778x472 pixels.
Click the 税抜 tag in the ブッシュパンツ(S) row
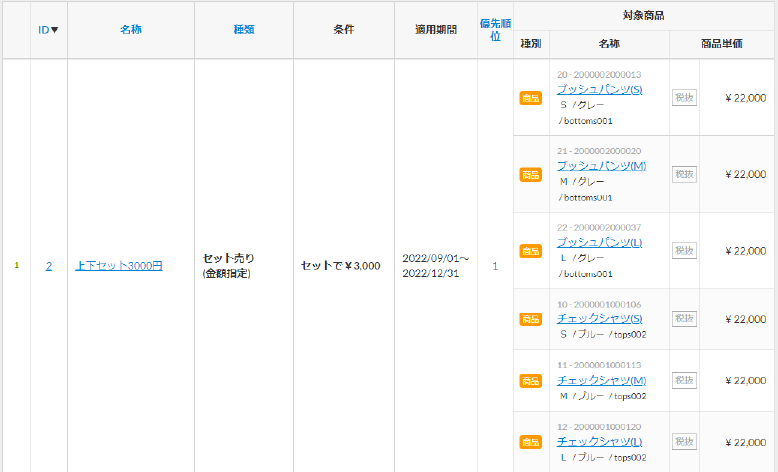[x=684, y=98]
